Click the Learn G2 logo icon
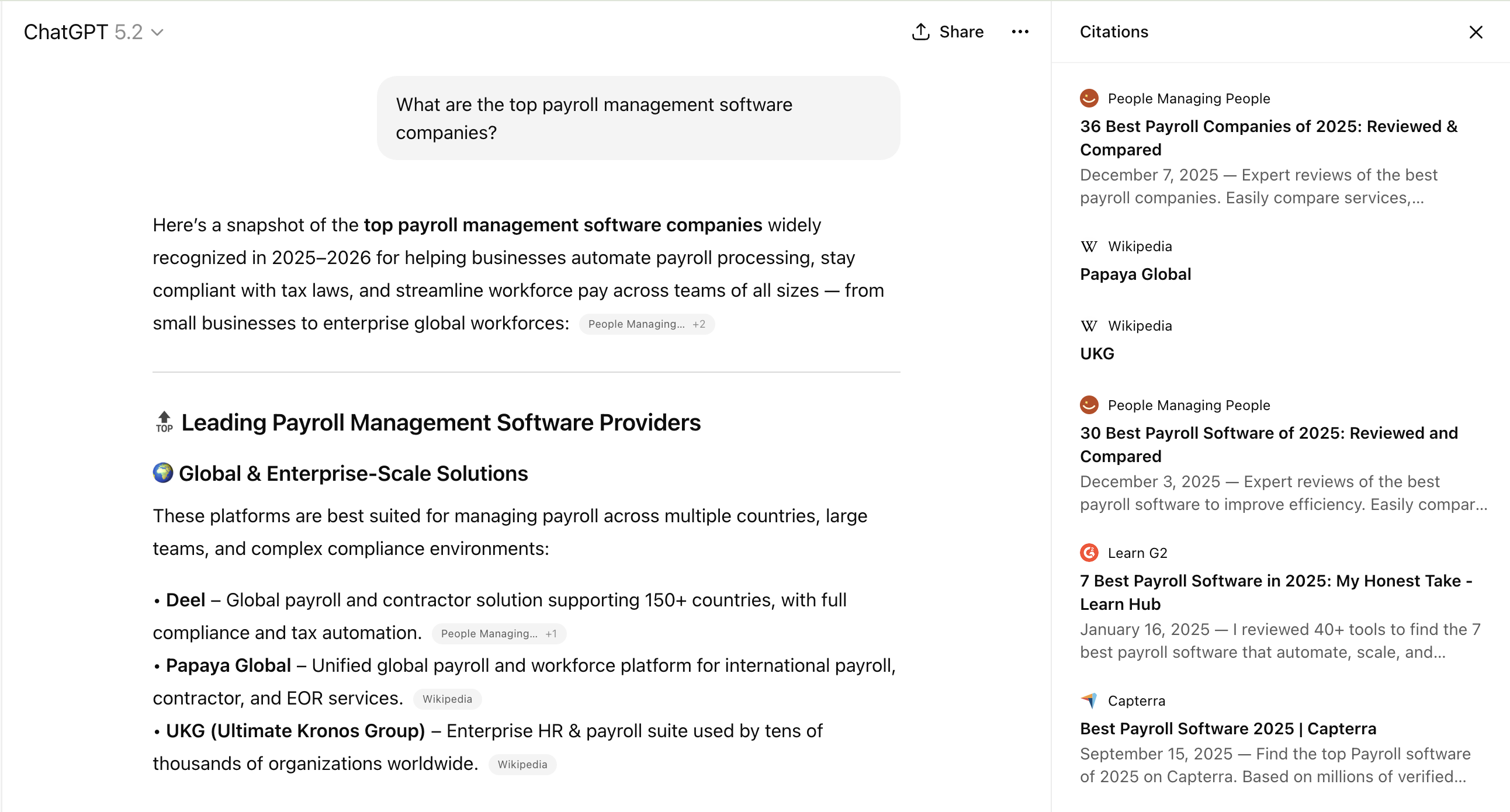Screen dimensions: 1510x812 [x=1089, y=553]
